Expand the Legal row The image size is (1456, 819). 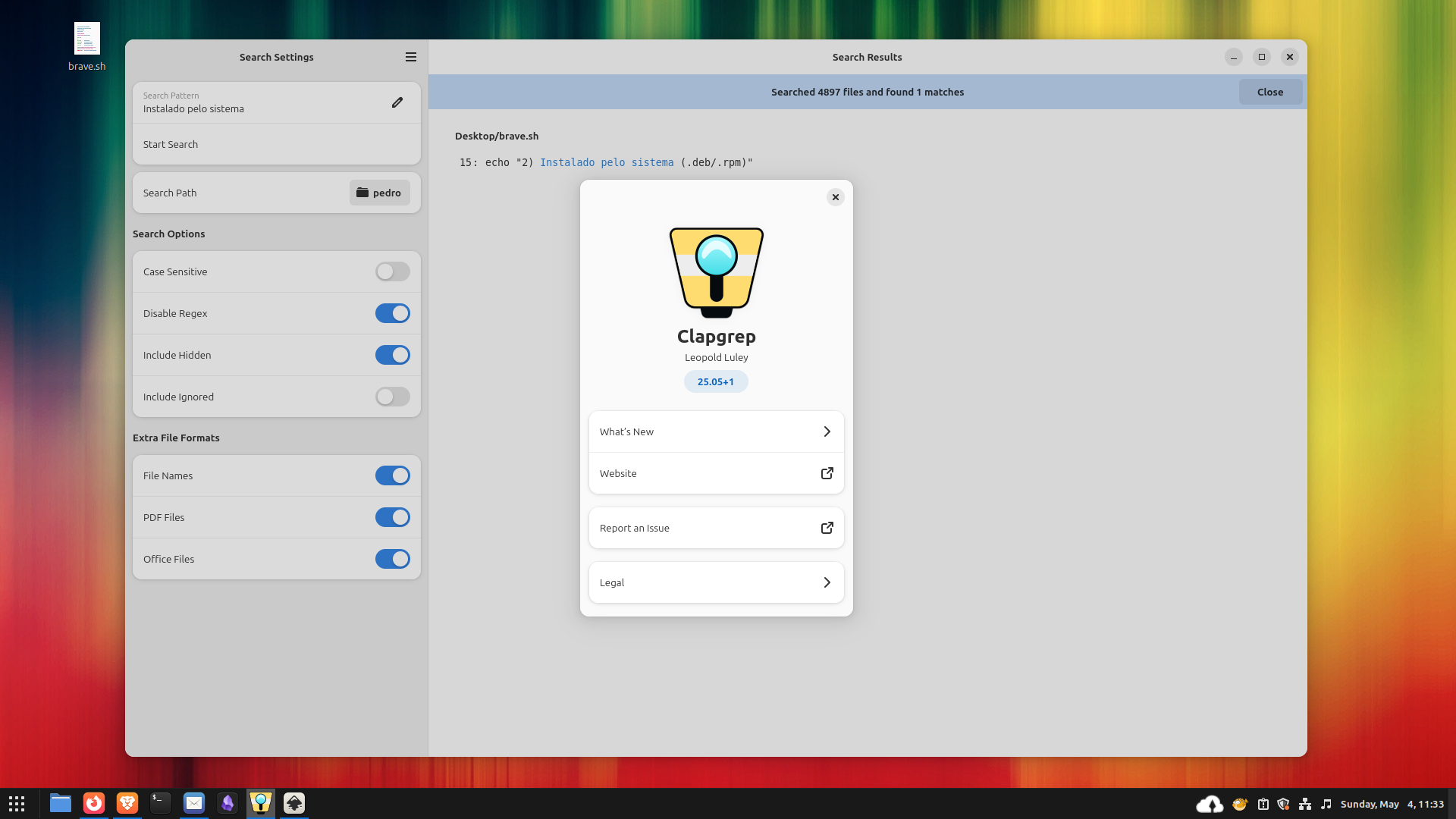tap(717, 582)
